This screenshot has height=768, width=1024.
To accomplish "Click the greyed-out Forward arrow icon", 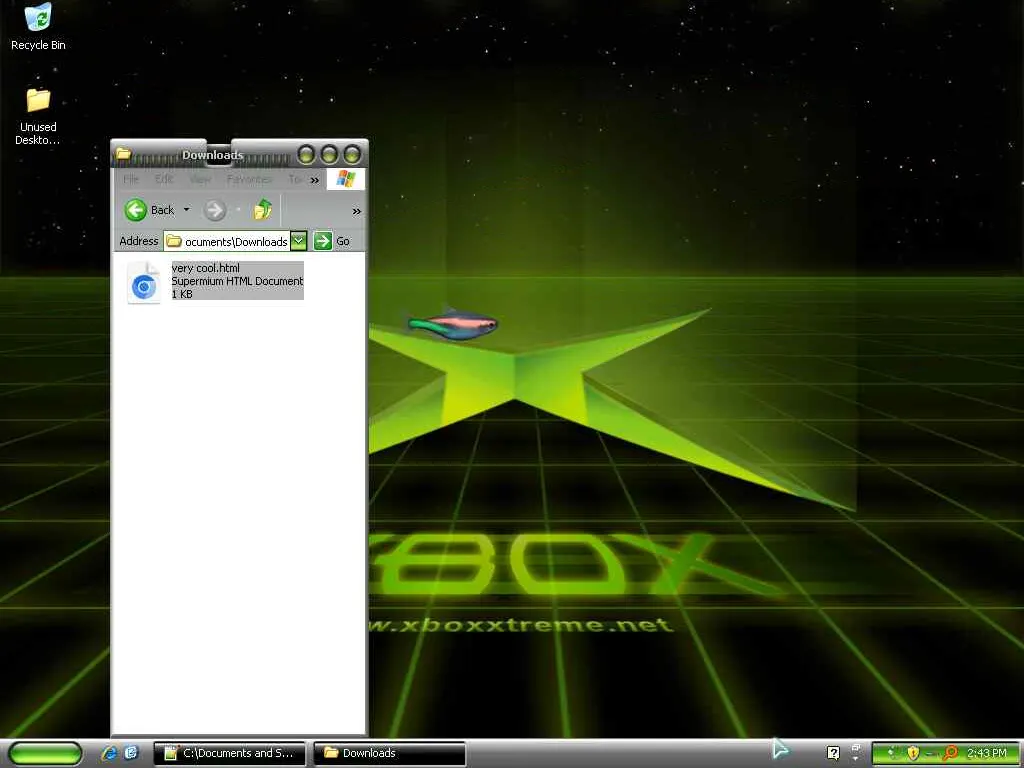I will click(x=214, y=210).
